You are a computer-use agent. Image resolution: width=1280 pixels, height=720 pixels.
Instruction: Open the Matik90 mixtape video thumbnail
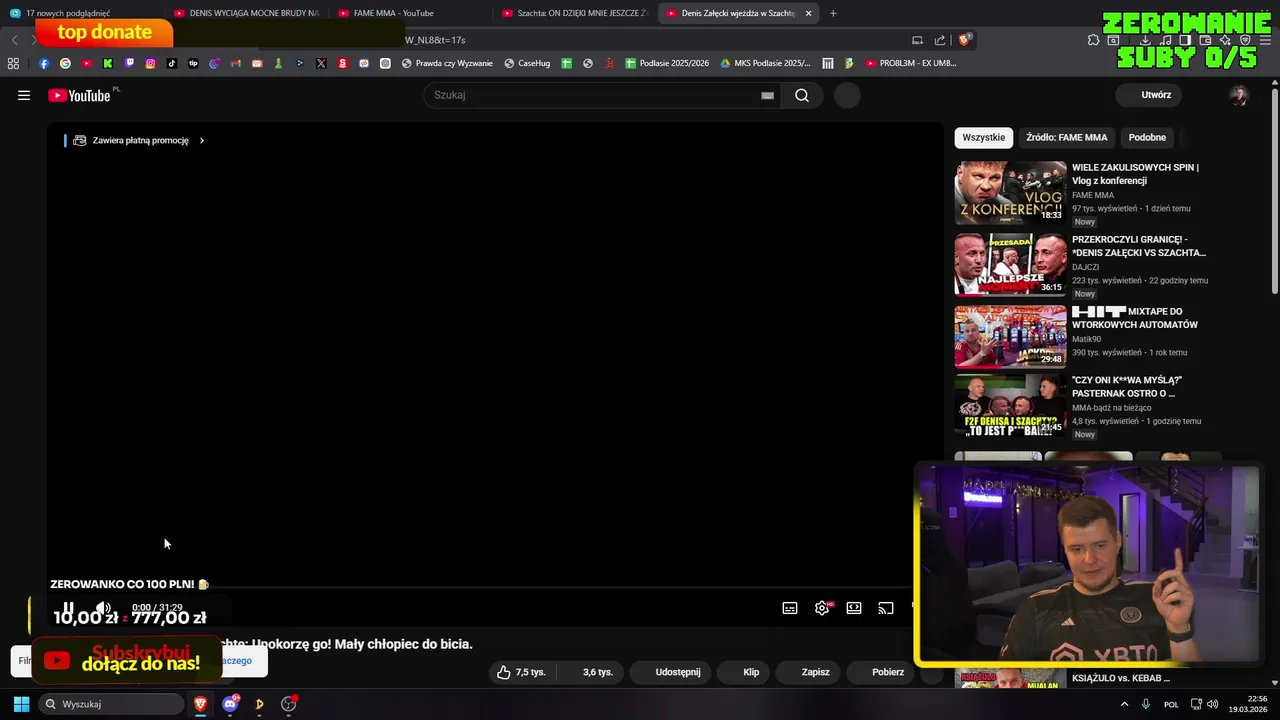[1010, 337]
